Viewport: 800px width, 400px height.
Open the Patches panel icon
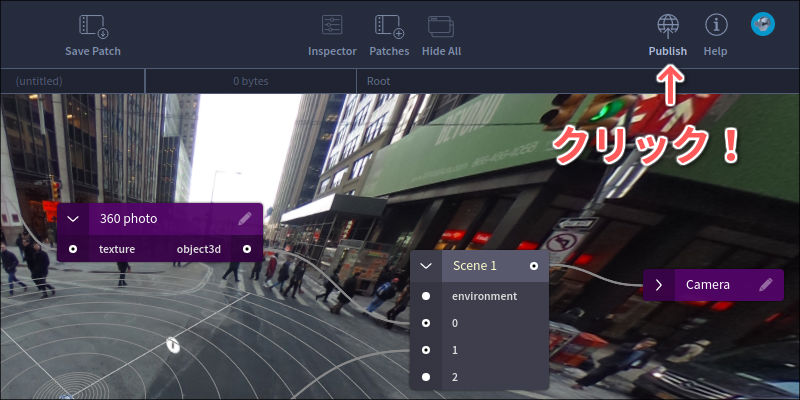coord(389,27)
